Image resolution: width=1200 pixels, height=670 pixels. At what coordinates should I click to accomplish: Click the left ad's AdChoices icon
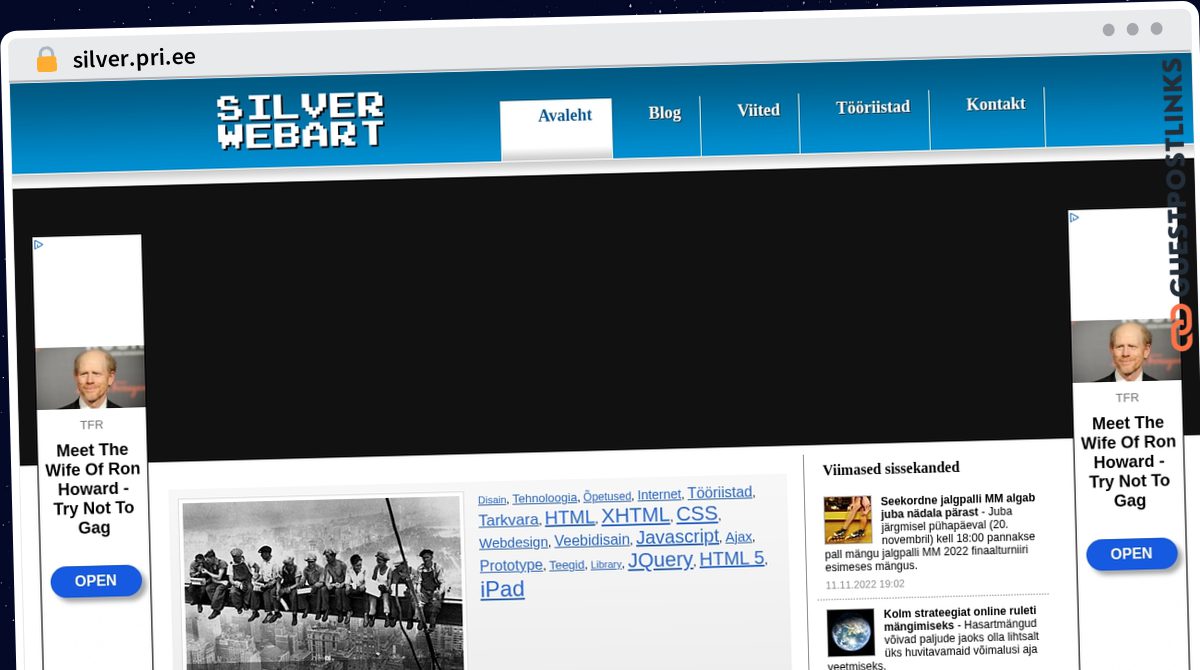click(x=39, y=244)
